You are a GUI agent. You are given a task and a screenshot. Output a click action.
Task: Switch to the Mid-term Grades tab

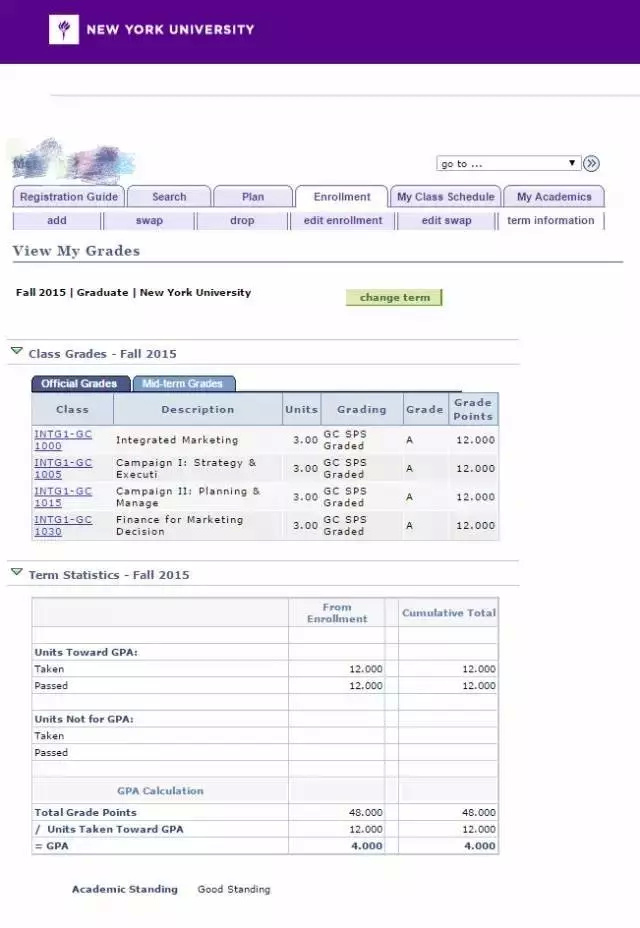coord(183,384)
